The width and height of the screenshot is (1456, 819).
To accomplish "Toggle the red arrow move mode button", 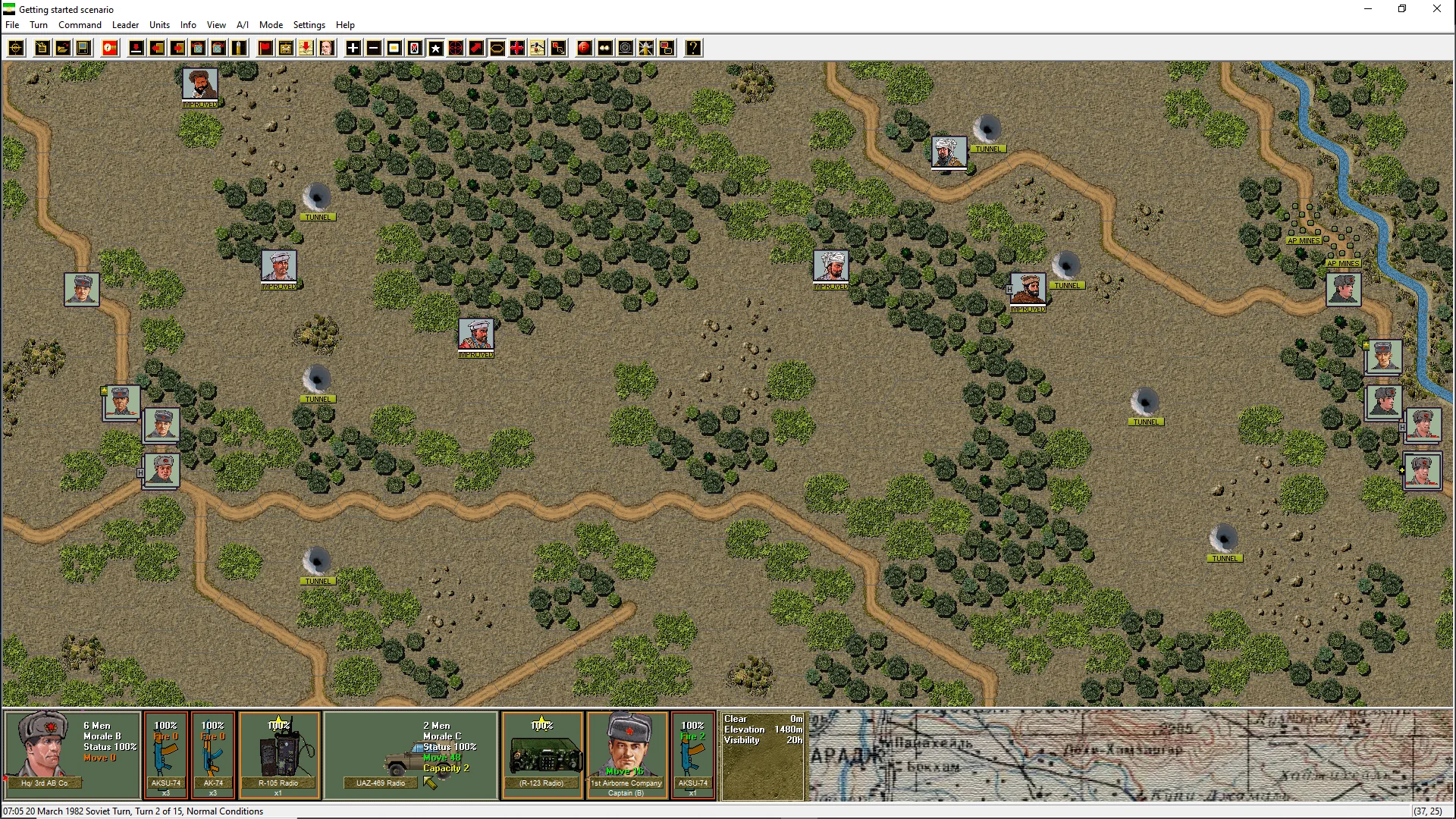I will pos(476,49).
